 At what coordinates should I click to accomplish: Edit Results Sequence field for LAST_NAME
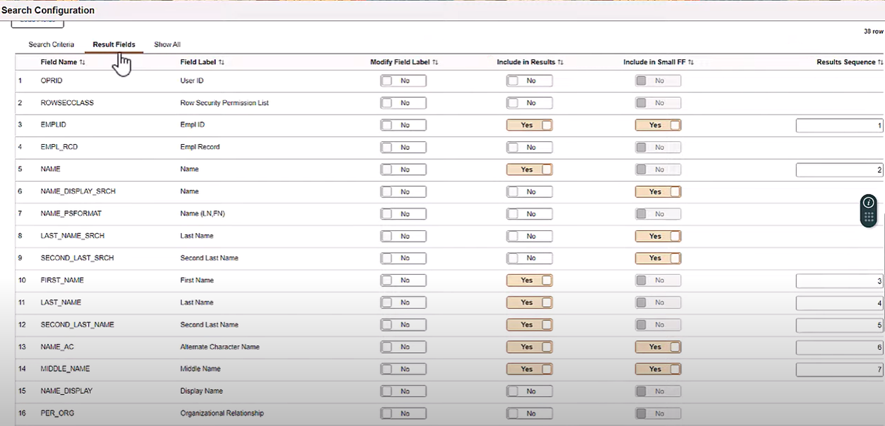840,303
